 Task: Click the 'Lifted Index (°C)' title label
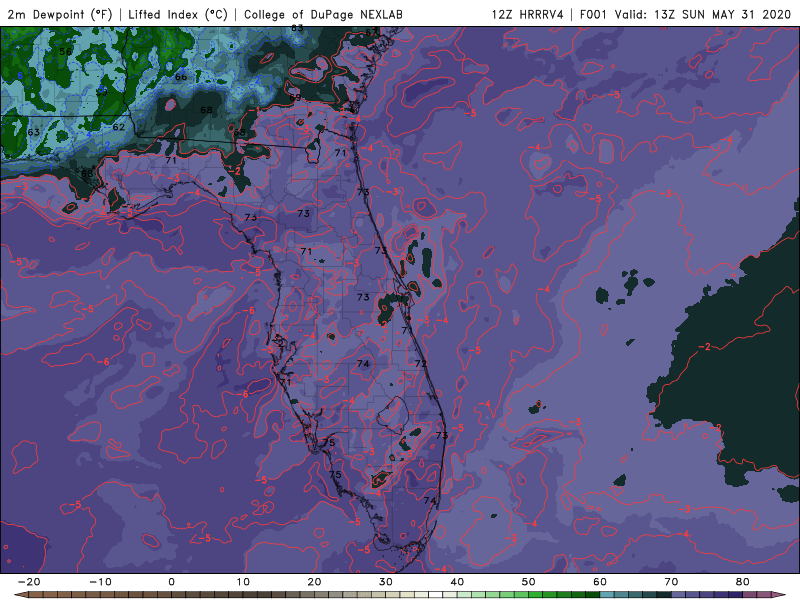(x=178, y=14)
